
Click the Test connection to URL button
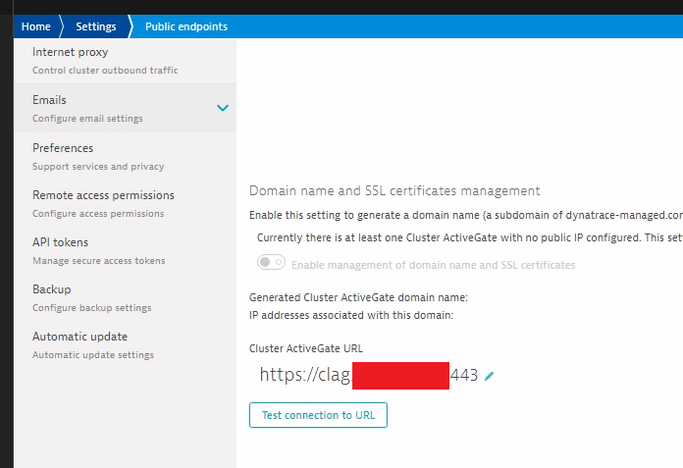click(x=318, y=414)
